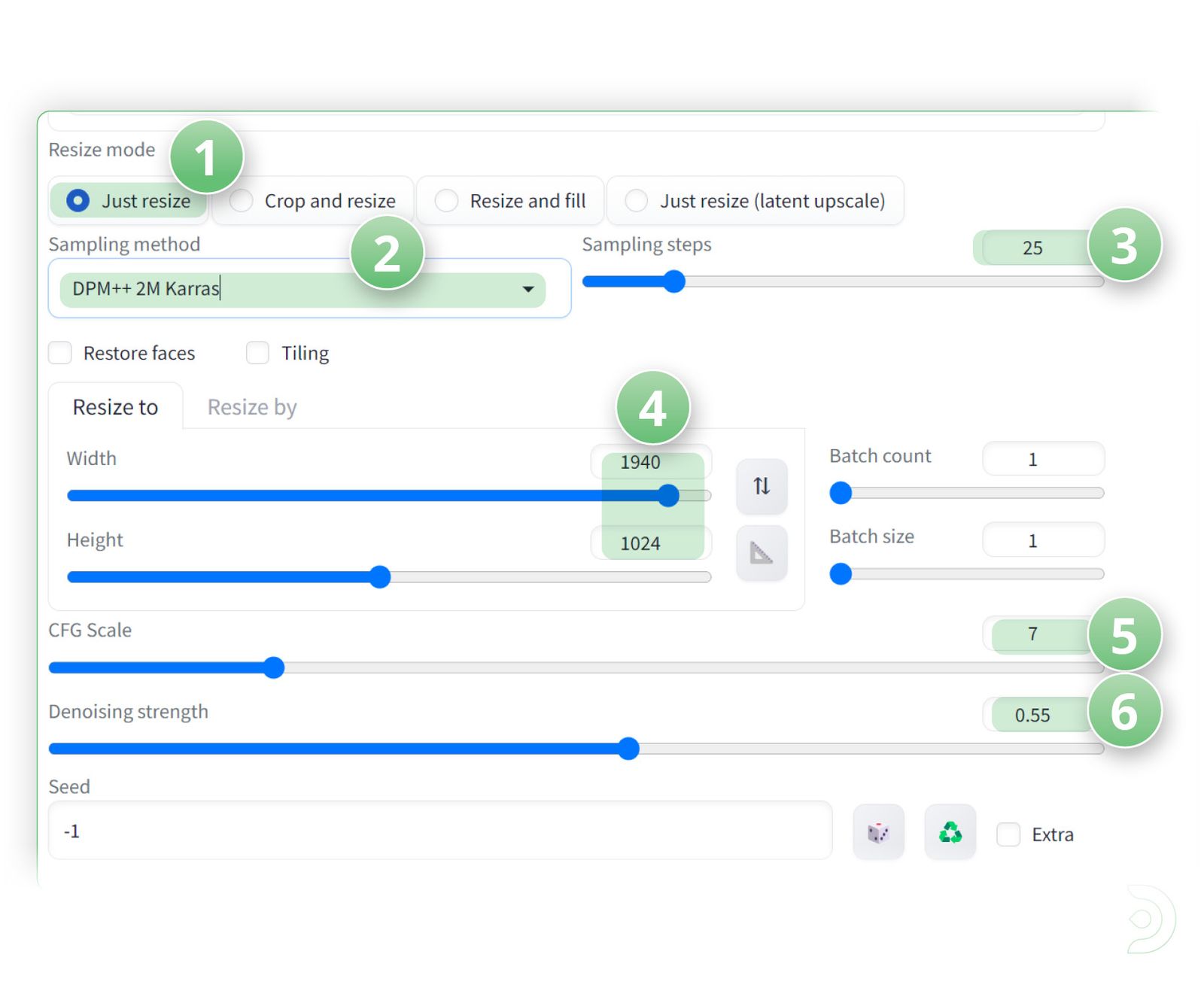Click the Sampling steps slider handle
This screenshot has width=1204, height=1003.
(675, 281)
